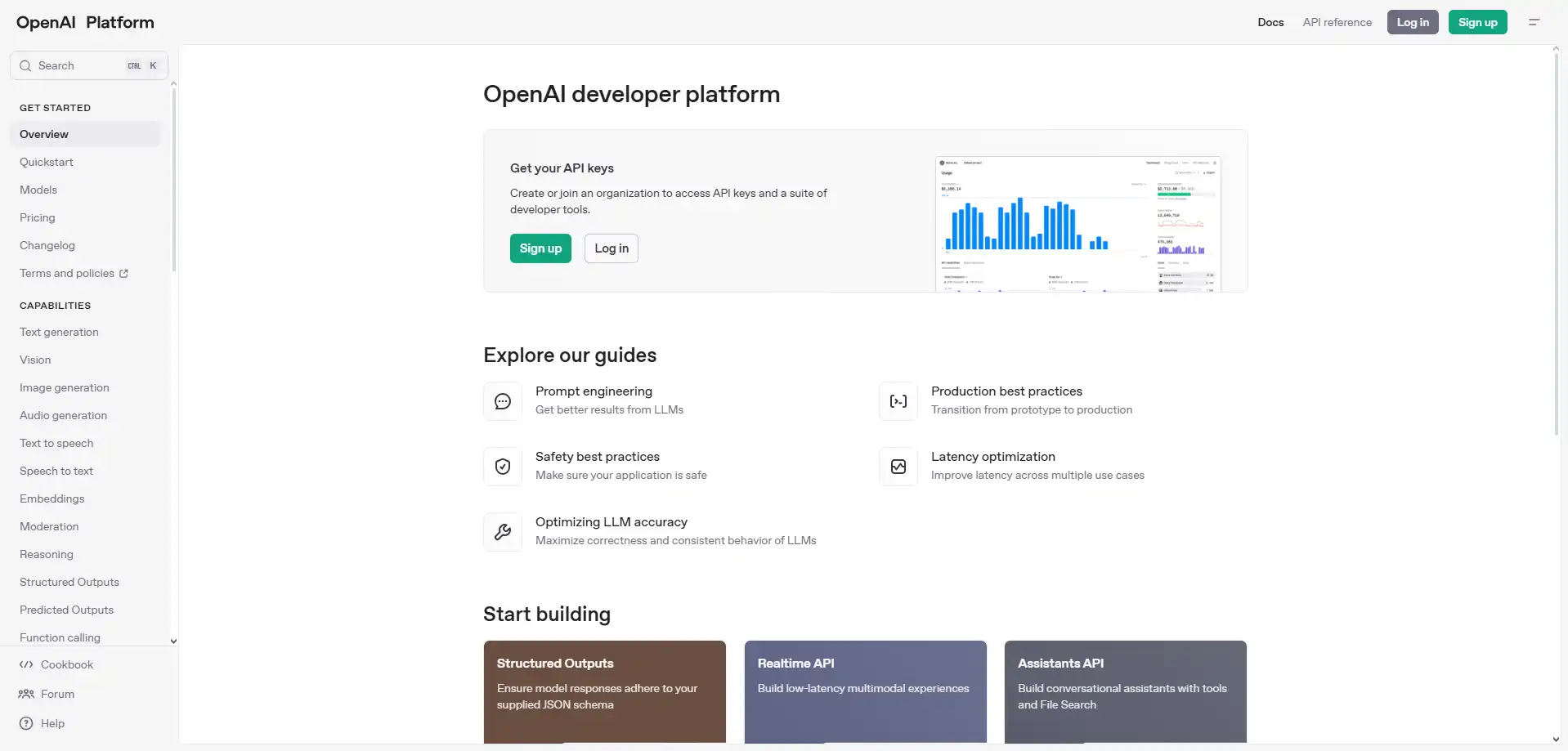Focus the Search input field
This screenshot has width=1568, height=751.
click(89, 66)
